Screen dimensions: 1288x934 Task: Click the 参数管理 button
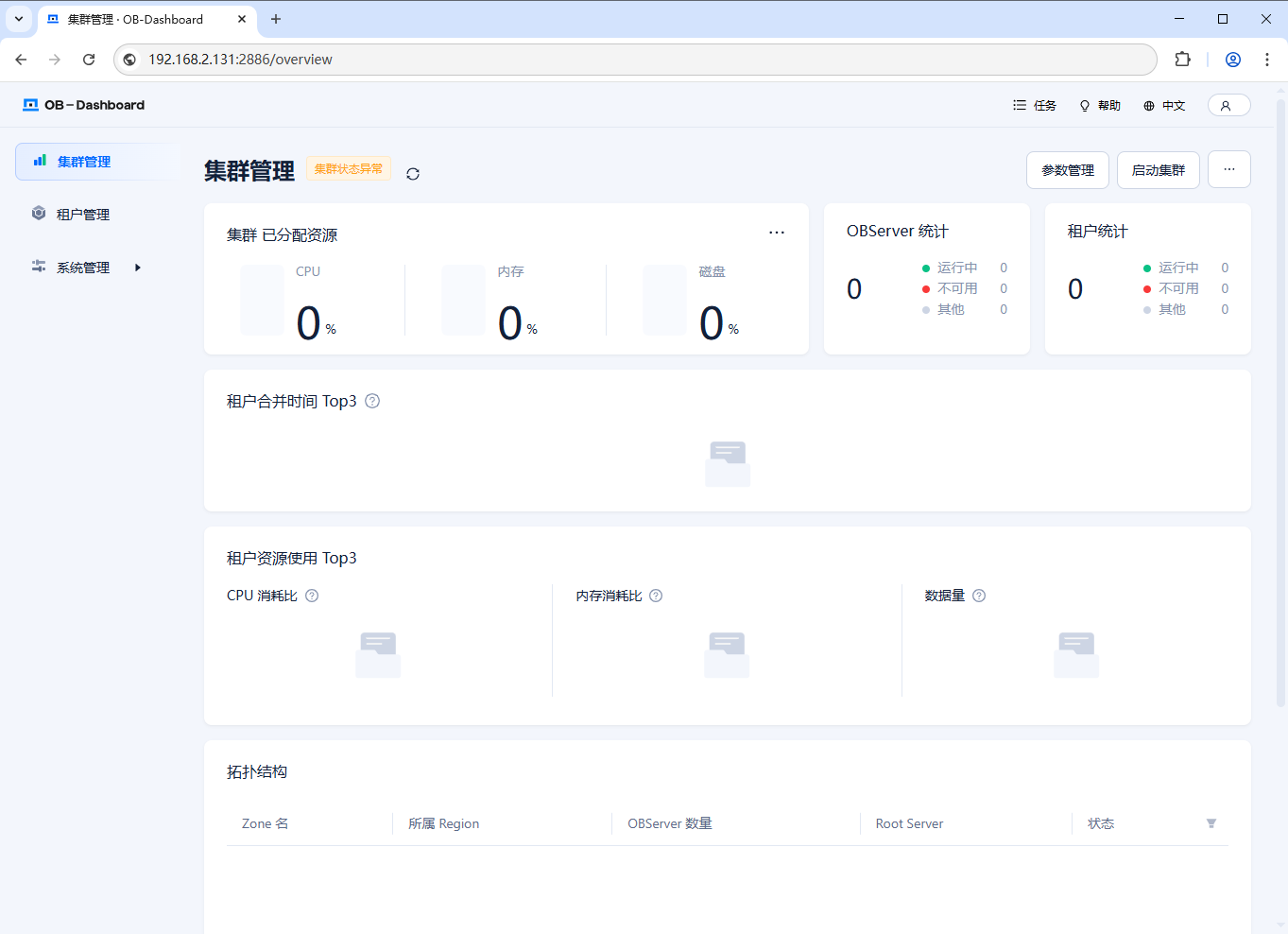[1067, 170]
